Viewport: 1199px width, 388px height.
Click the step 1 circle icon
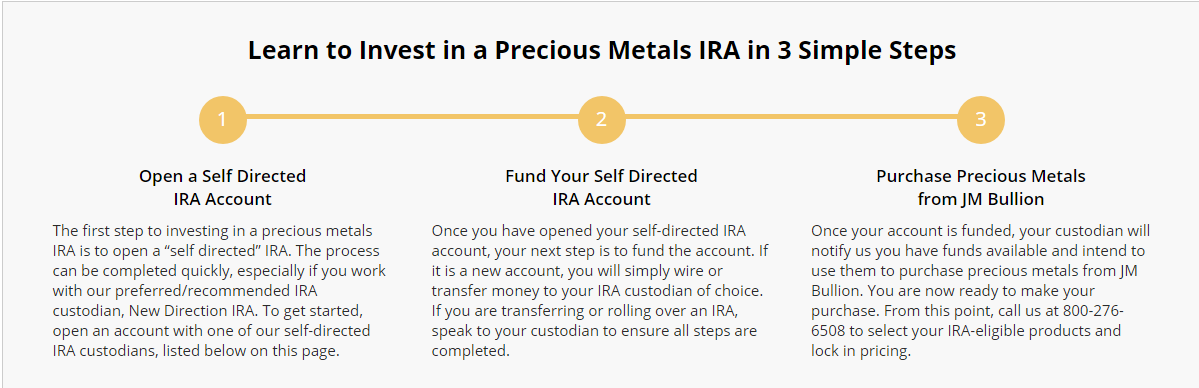pos(223,120)
